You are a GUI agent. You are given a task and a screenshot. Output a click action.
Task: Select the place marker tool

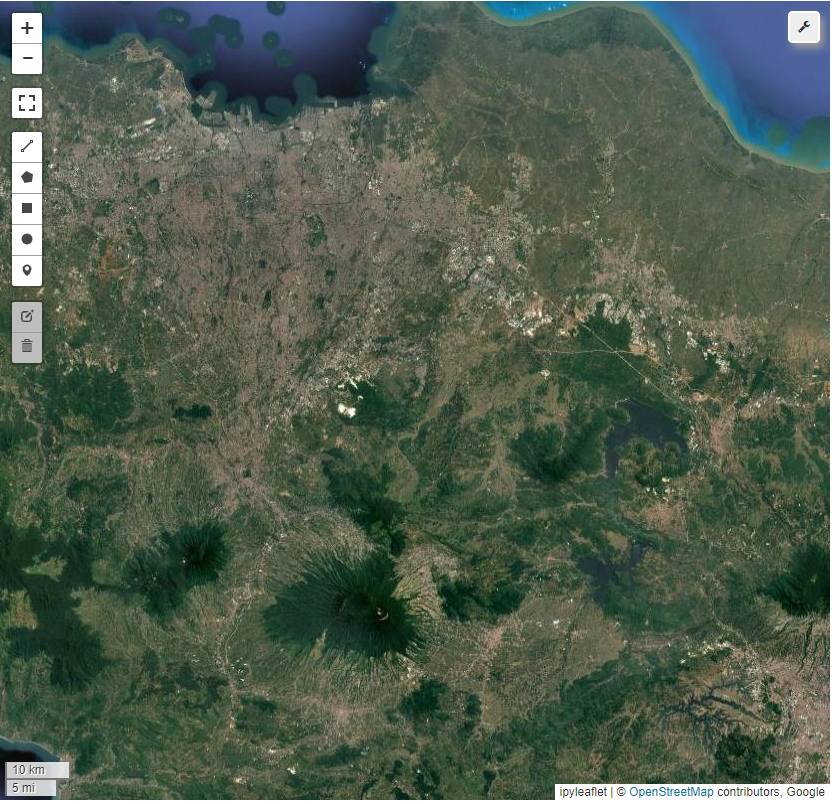(27, 270)
